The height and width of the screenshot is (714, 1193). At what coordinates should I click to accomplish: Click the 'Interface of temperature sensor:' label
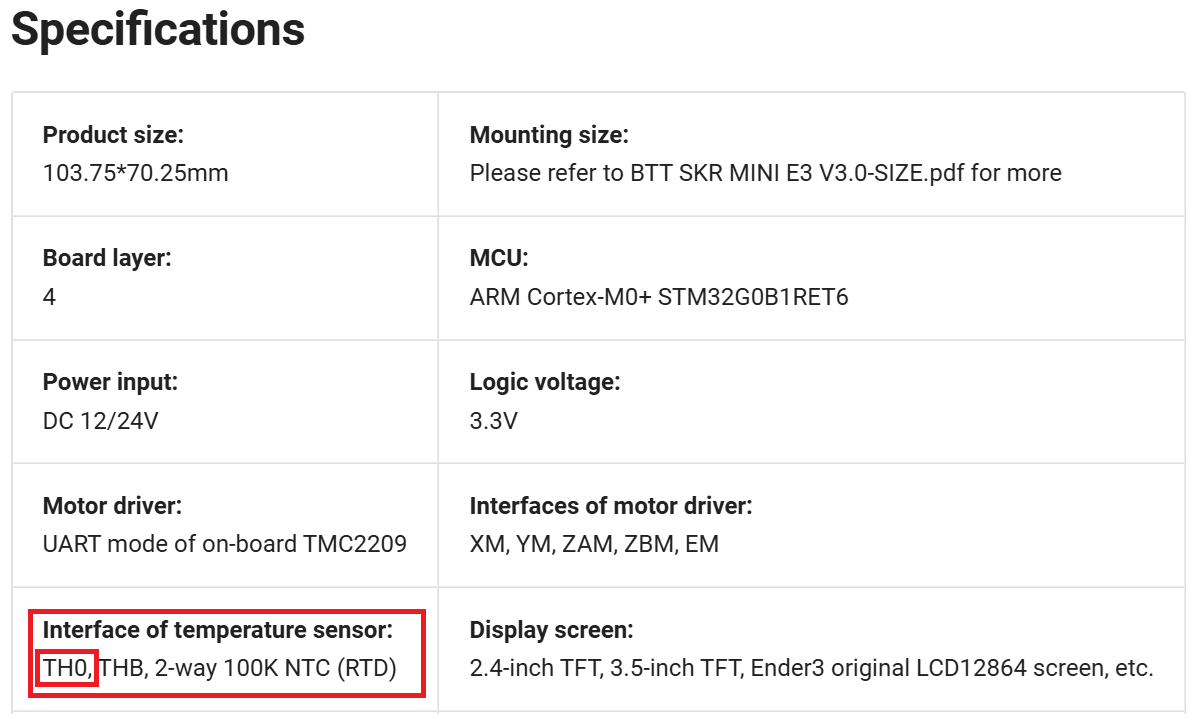218,630
